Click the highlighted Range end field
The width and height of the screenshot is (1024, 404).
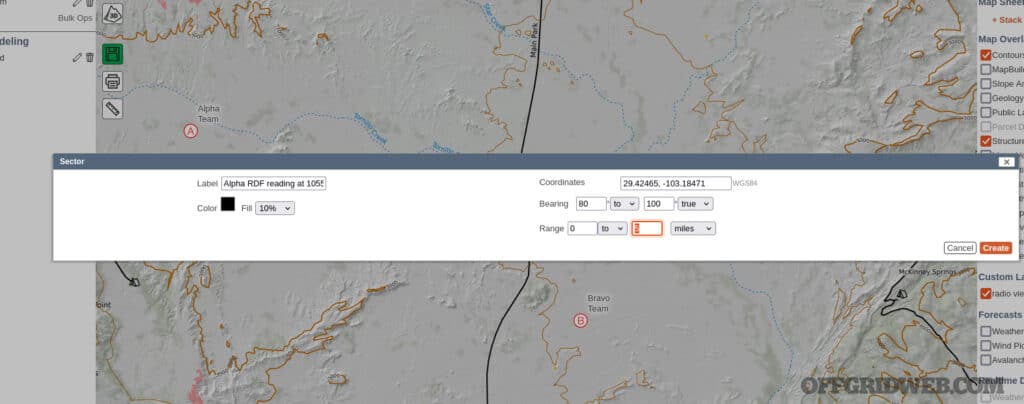[647, 228]
